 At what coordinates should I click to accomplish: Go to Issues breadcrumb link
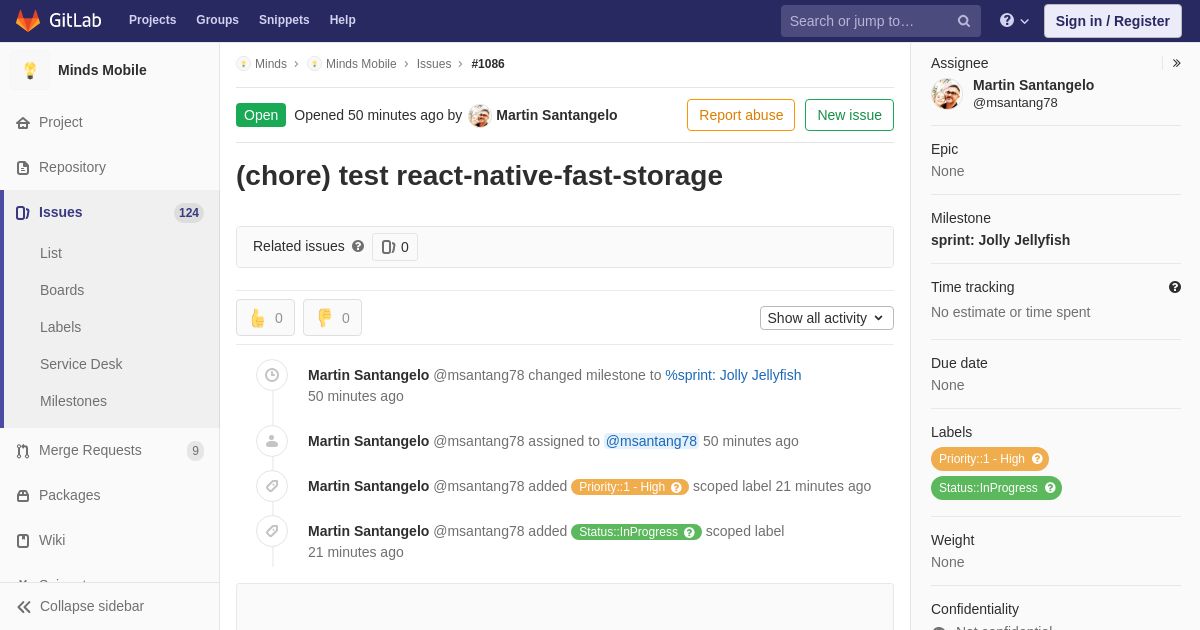pos(434,64)
